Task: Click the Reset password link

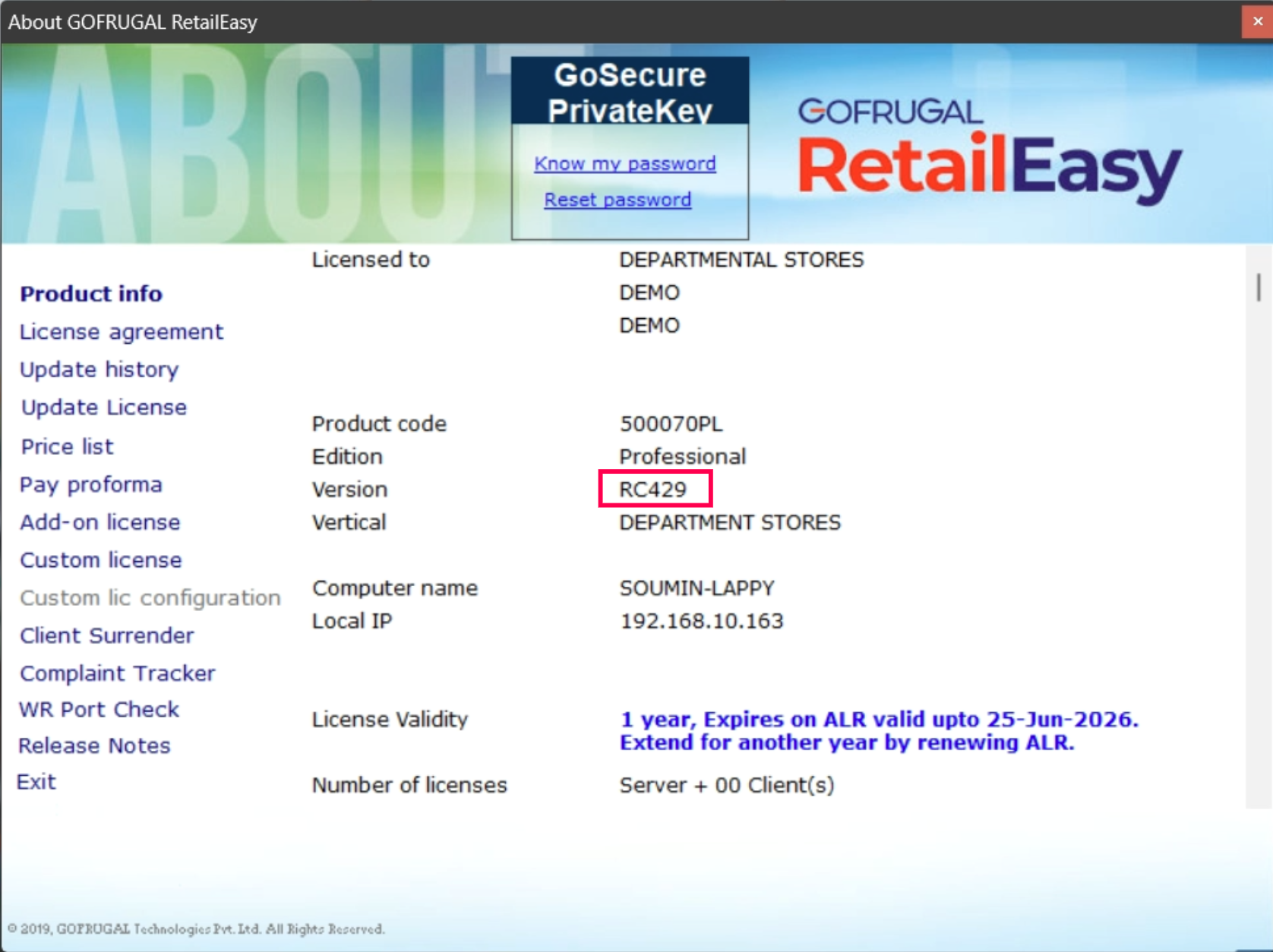Action: pos(618,200)
